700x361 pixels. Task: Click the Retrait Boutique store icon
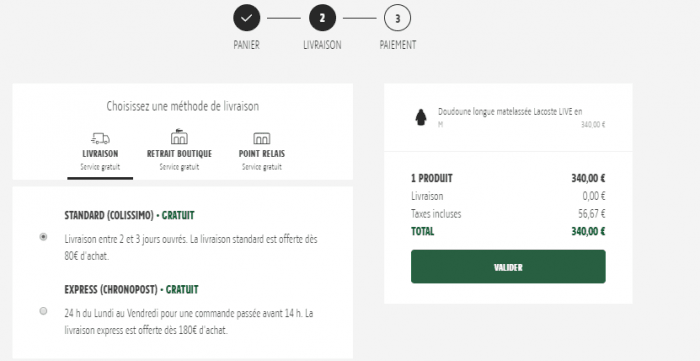(x=179, y=137)
